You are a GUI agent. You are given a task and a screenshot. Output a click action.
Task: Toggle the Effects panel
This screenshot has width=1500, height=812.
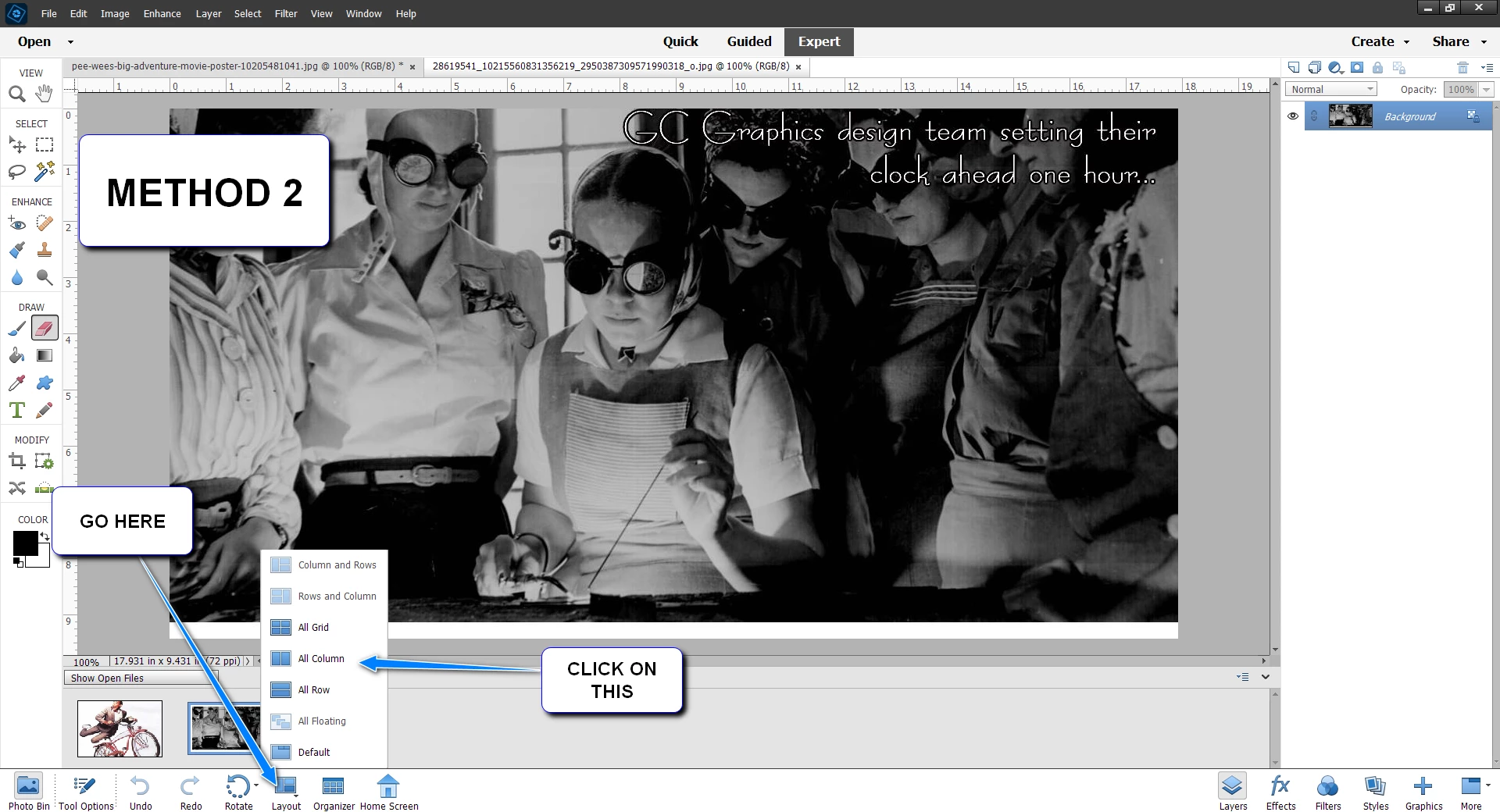click(x=1280, y=792)
